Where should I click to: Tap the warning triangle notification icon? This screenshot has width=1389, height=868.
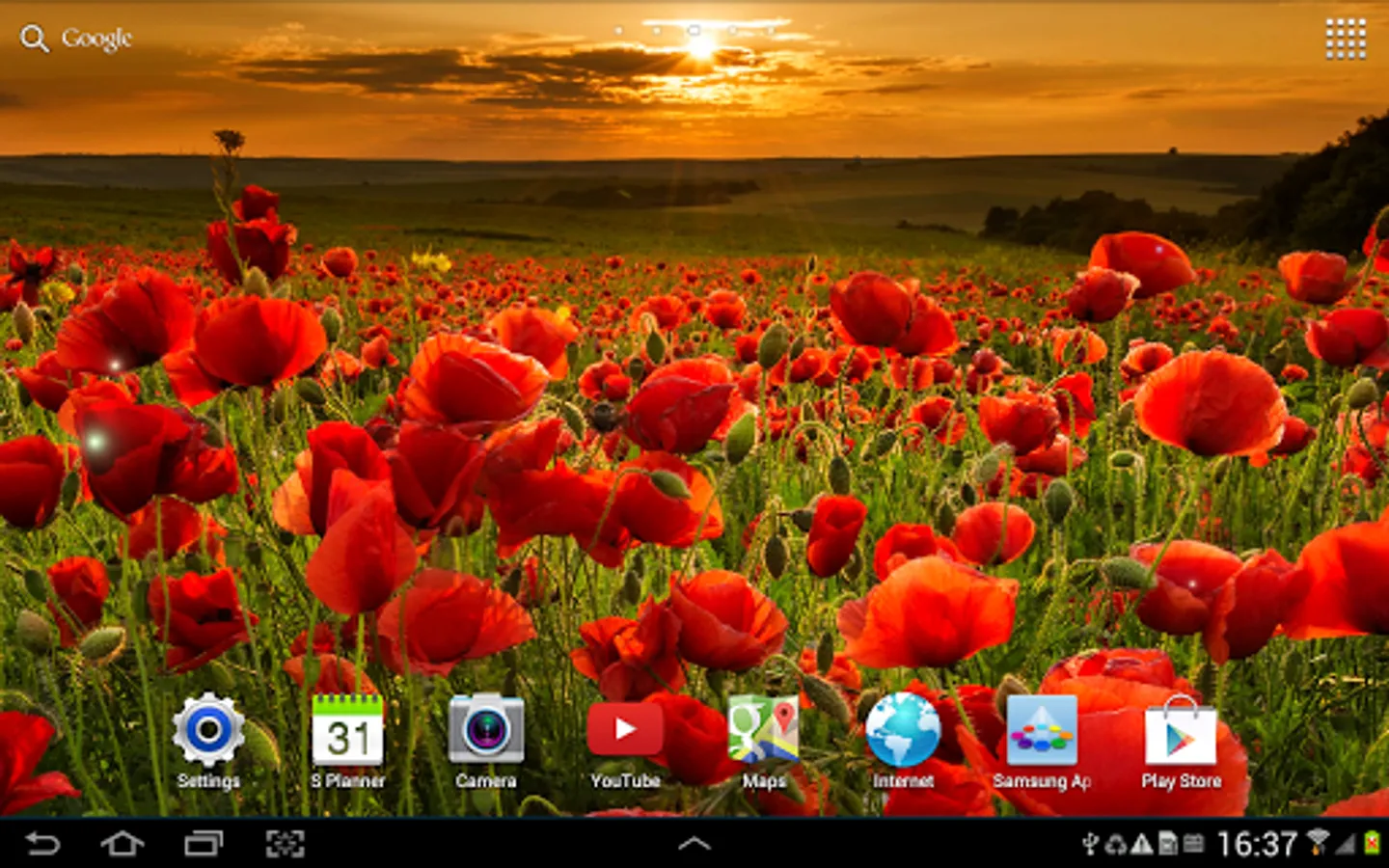pos(1141,845)
